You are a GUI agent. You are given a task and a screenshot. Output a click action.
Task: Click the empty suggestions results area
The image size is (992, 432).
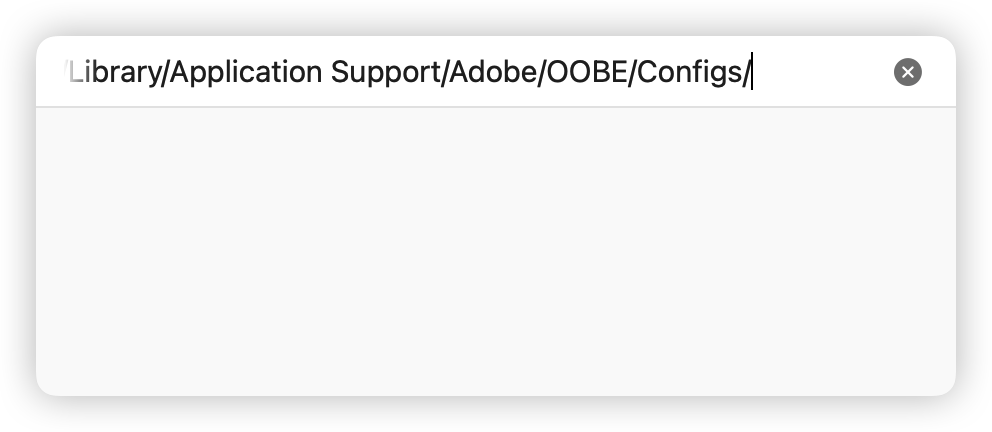(496, 251)
